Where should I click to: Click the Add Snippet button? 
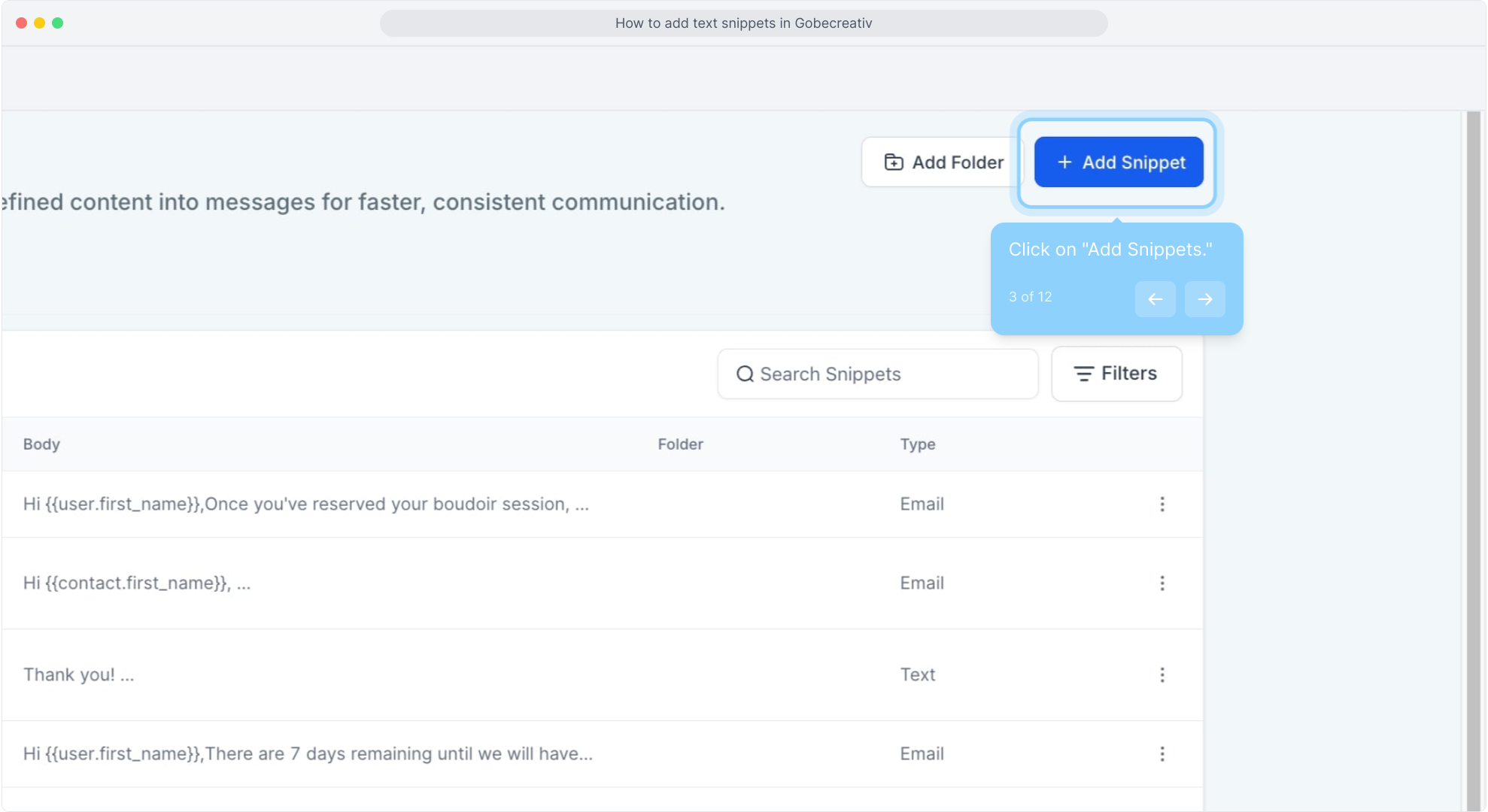[1119, 162]
